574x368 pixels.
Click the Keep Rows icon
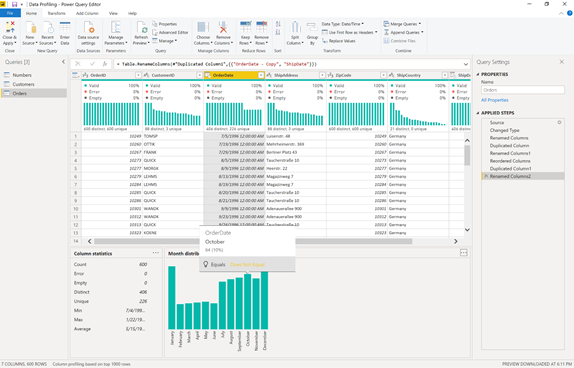(245, 28)
